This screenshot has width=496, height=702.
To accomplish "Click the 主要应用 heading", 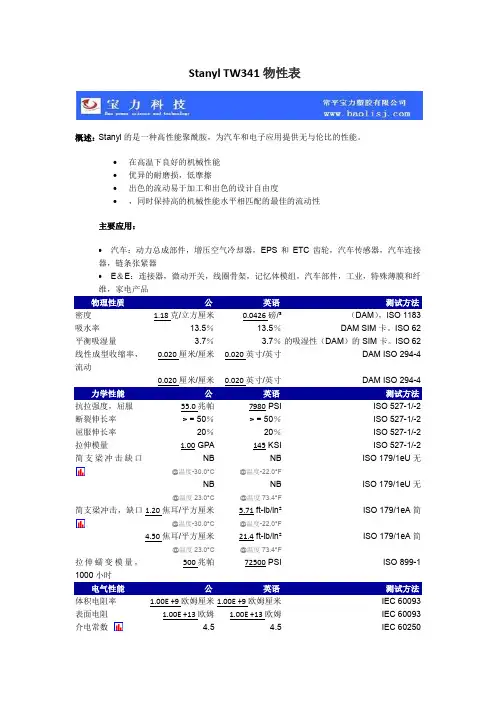I will pyautogui.click(x=117, y=226).
